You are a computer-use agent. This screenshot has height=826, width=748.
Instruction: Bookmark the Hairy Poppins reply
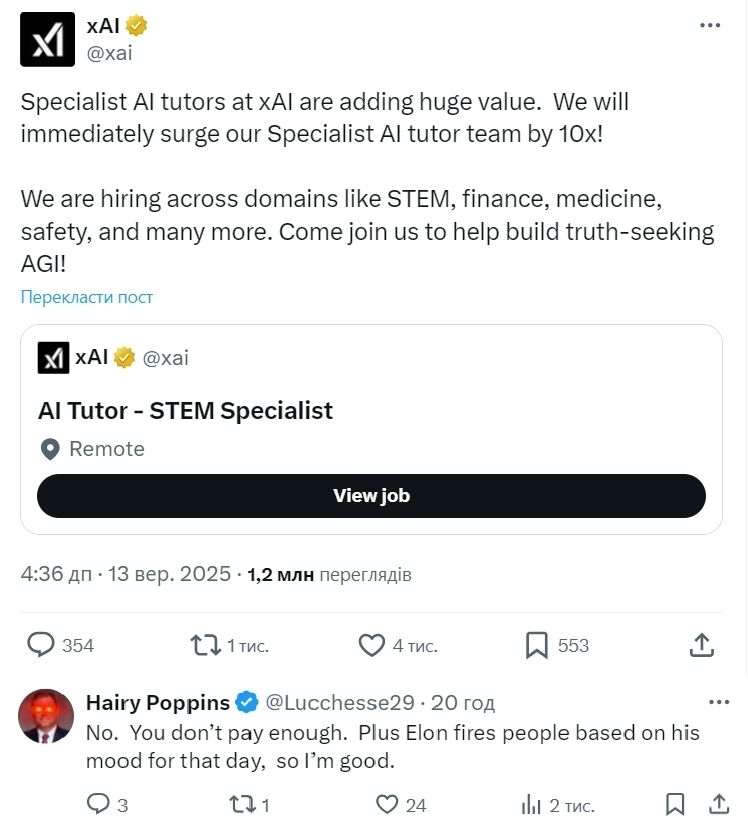[x=675, y=804]
